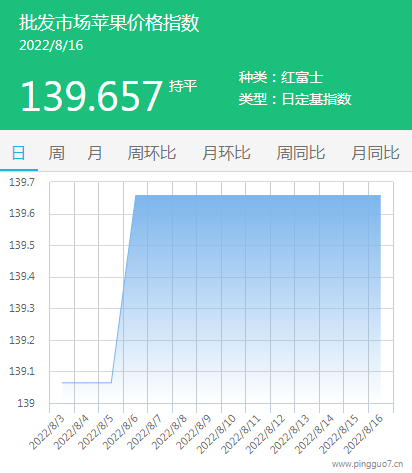The height and width of the screenshot is (473, 412).
Task: Click the 2022/8/10 x-axis label
Action: pyautogui.click(x=216, y=435)
